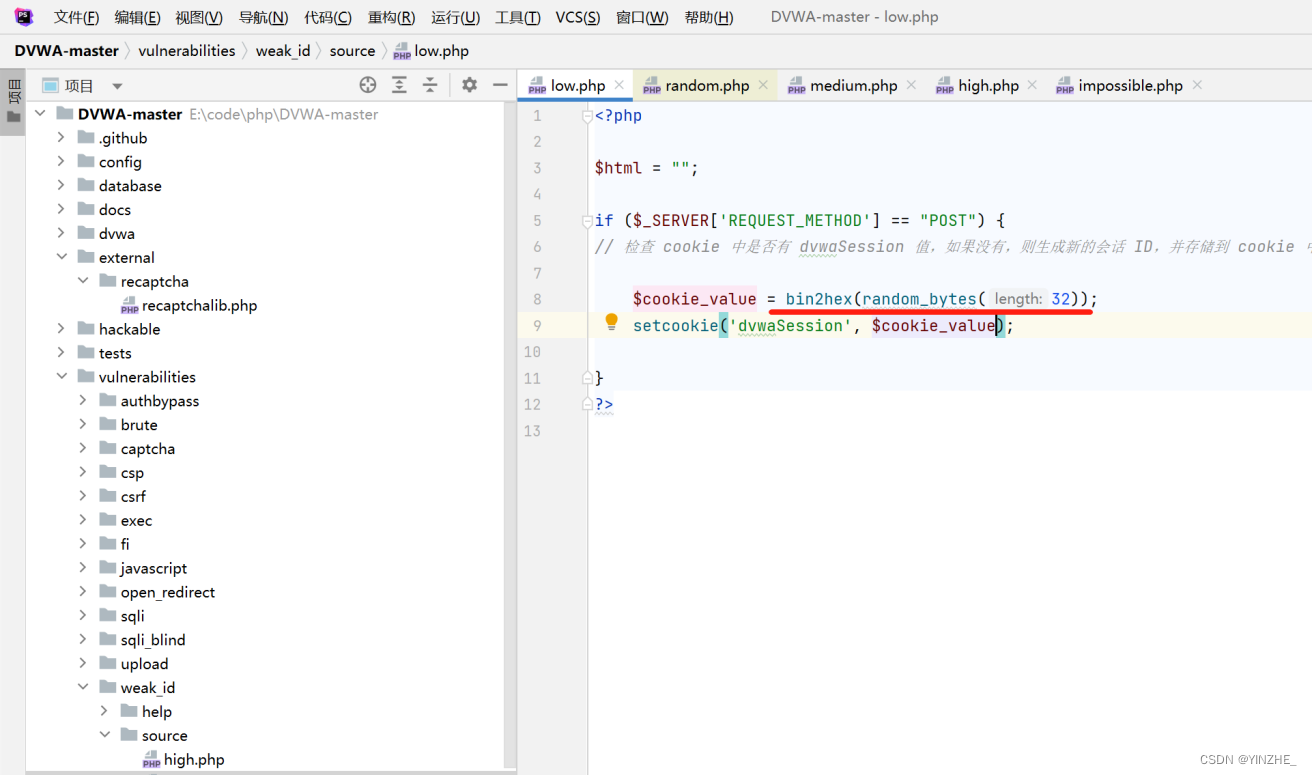Select recaptchalib.php in the project tree

[x=199, y=306]
